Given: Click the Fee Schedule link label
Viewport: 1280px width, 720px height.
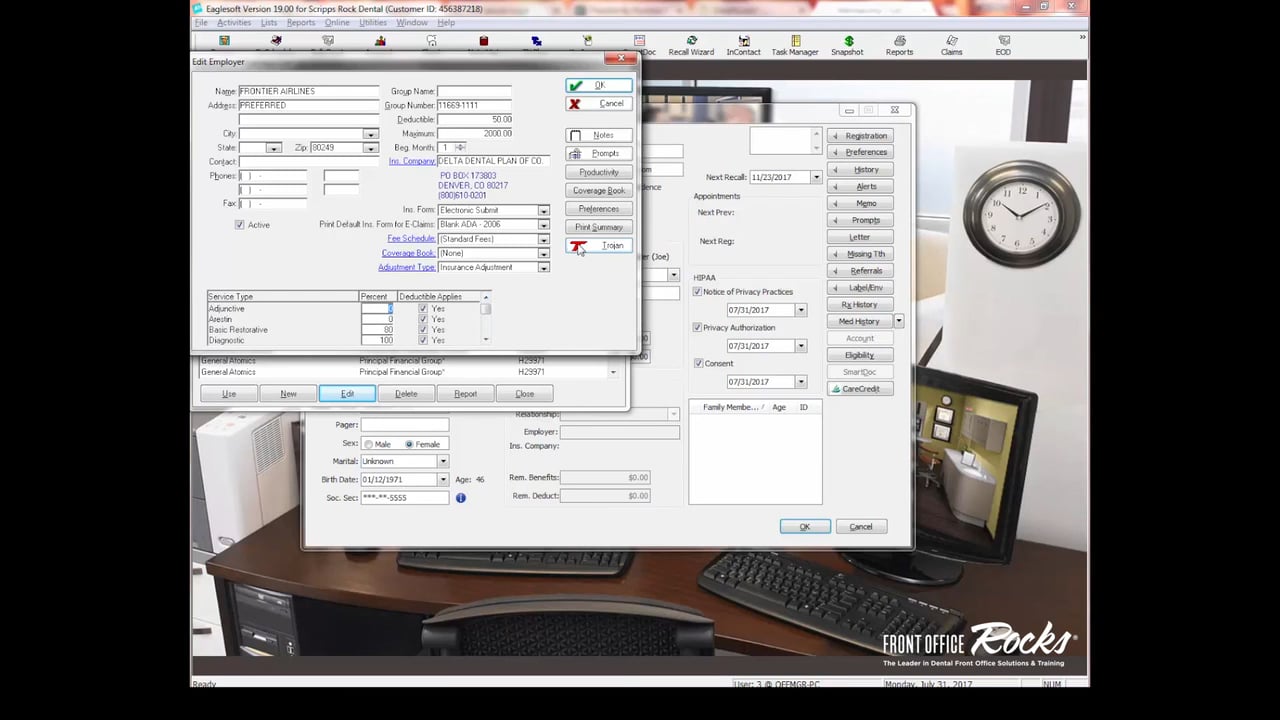Looking at the screenshot, I should [411, 239].
